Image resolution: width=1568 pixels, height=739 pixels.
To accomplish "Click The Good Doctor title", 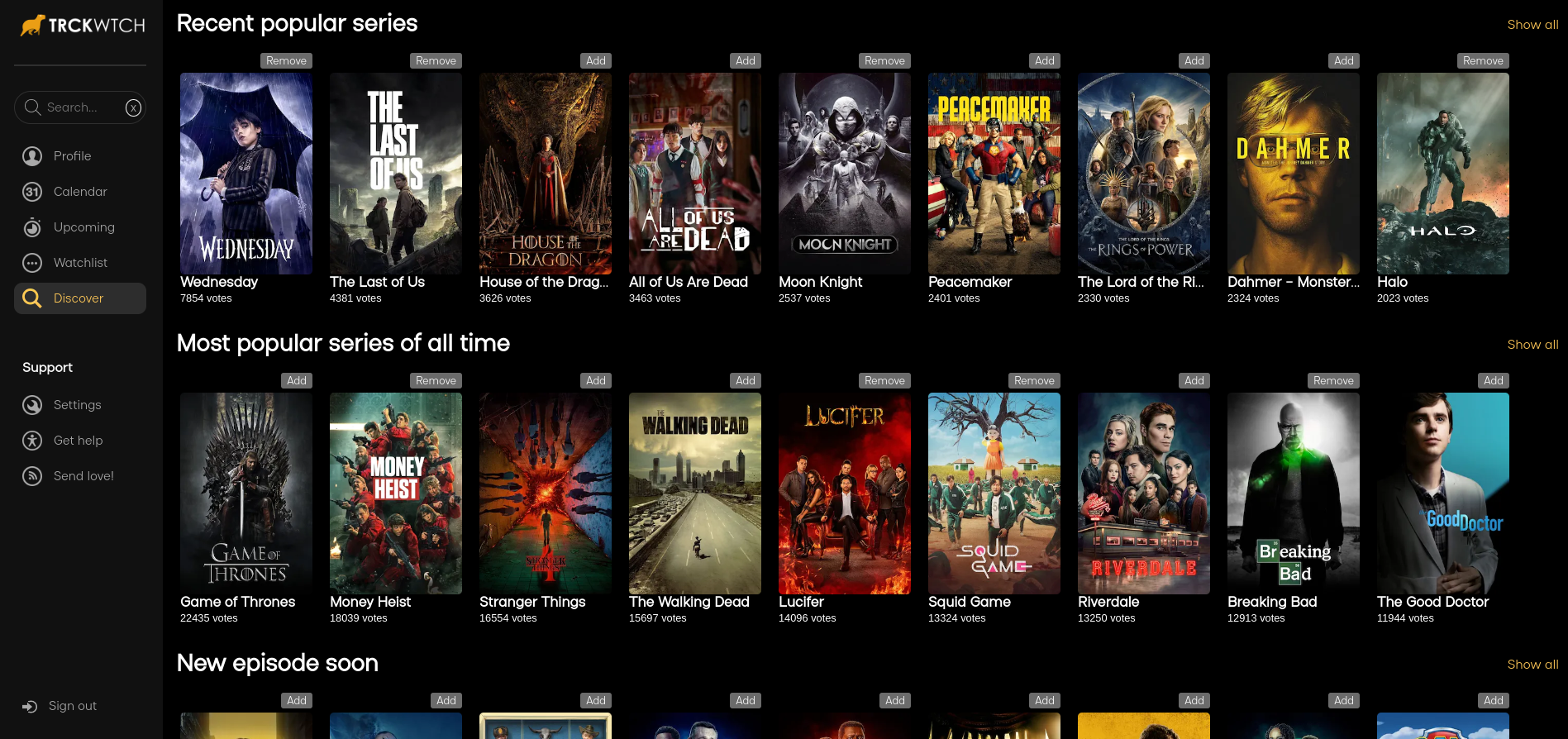I will coord(1432,602).
